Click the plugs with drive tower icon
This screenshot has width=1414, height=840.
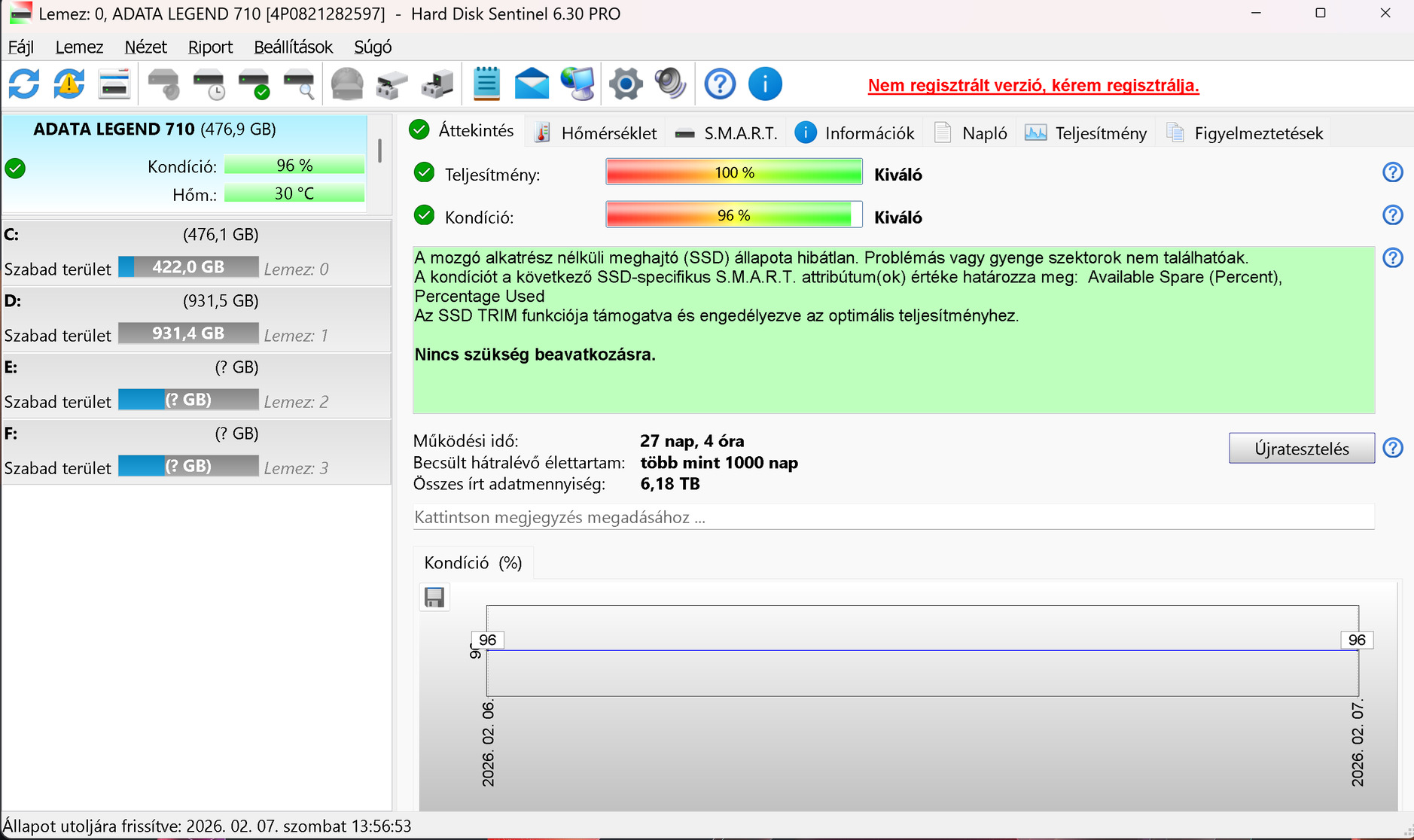coord(437,84)
